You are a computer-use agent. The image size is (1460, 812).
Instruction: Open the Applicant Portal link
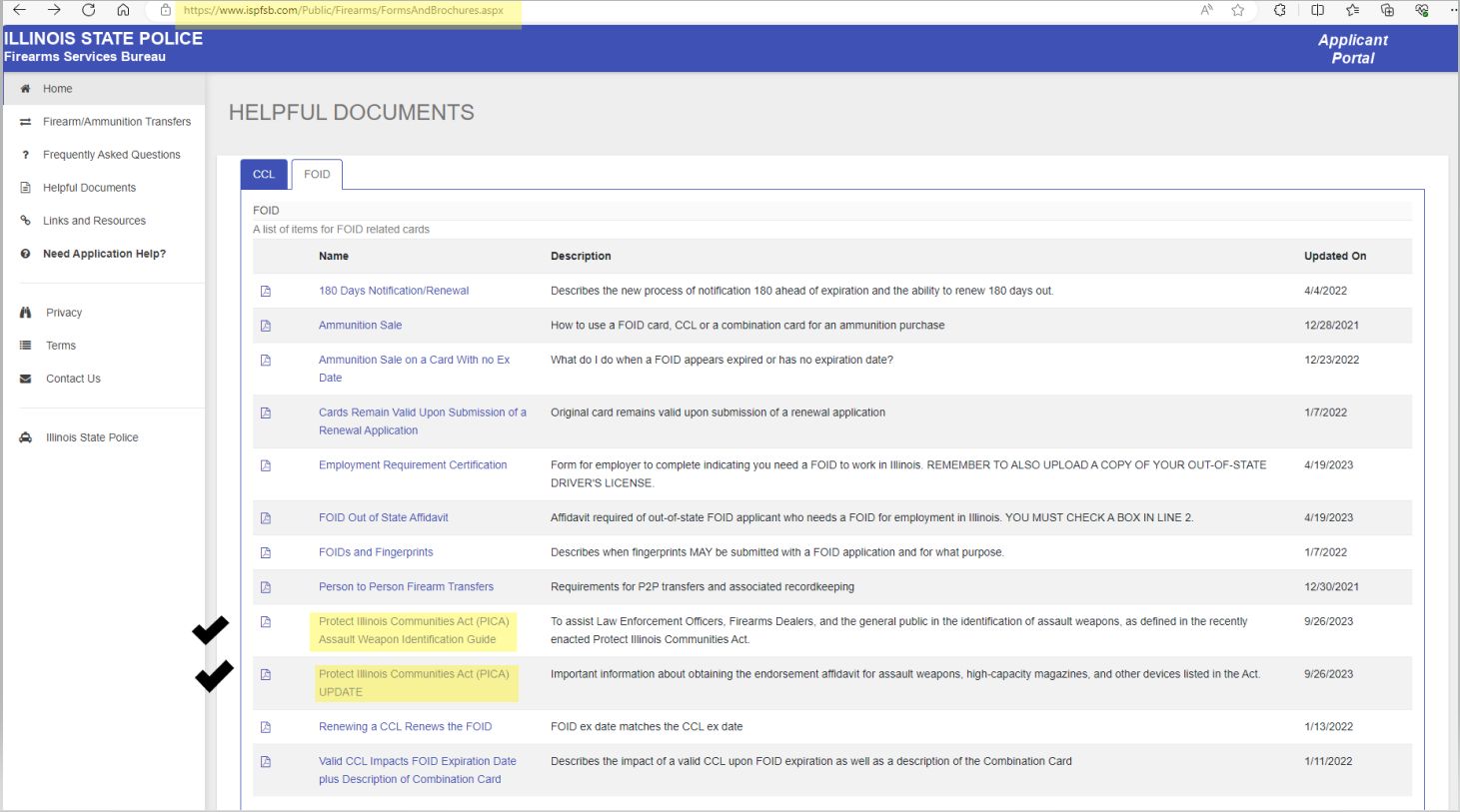click(x=1352, y=49)
